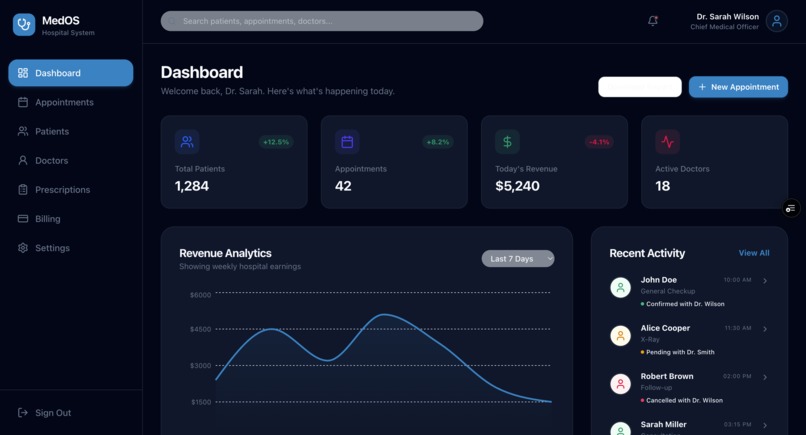Viewport: 806px width, 435px height.
Task: Click the +12.5% badge on Total Patients
Action: point(276,142)
